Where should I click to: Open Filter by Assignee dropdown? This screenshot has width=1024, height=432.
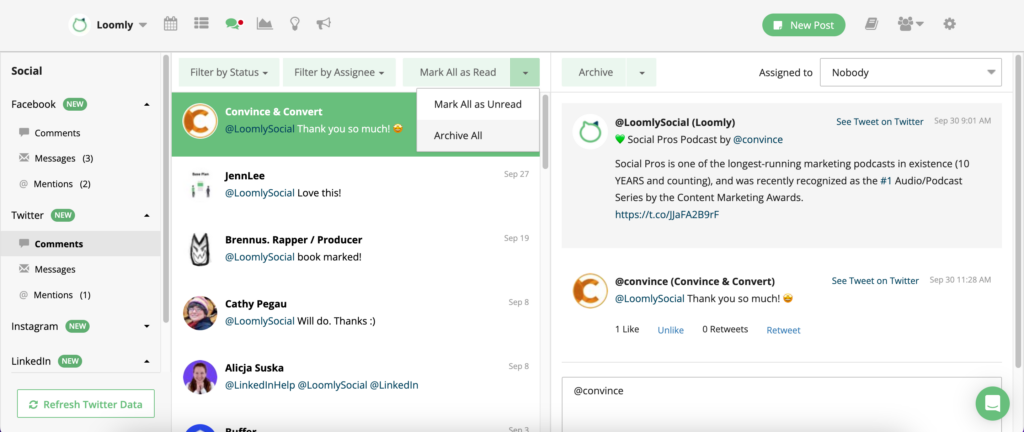point(340,72)
